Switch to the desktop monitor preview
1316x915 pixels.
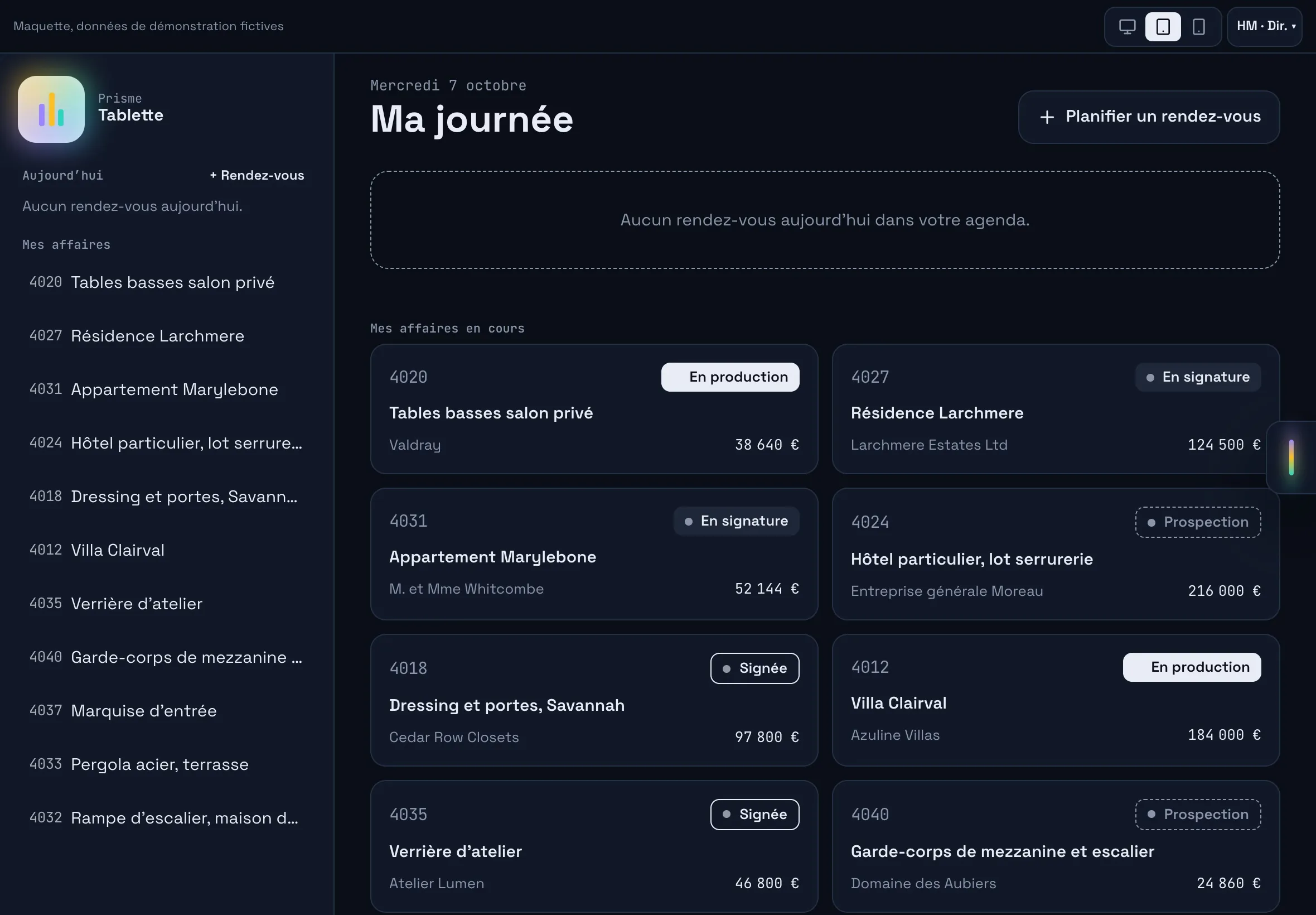1127,26
